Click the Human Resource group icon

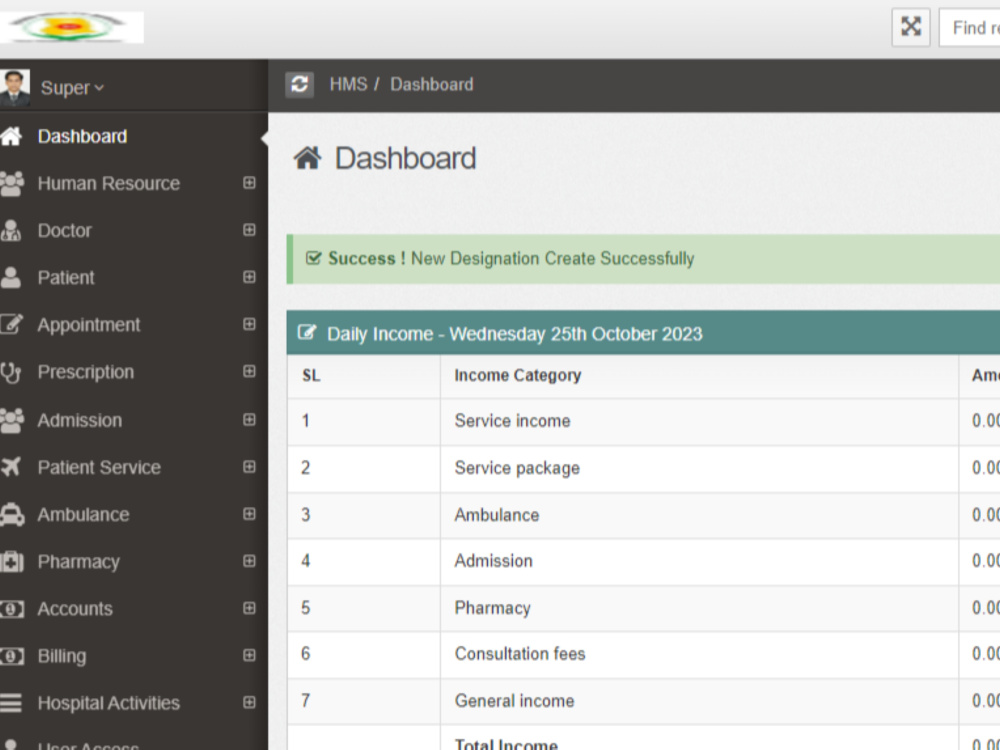click(x=11, y=183)
